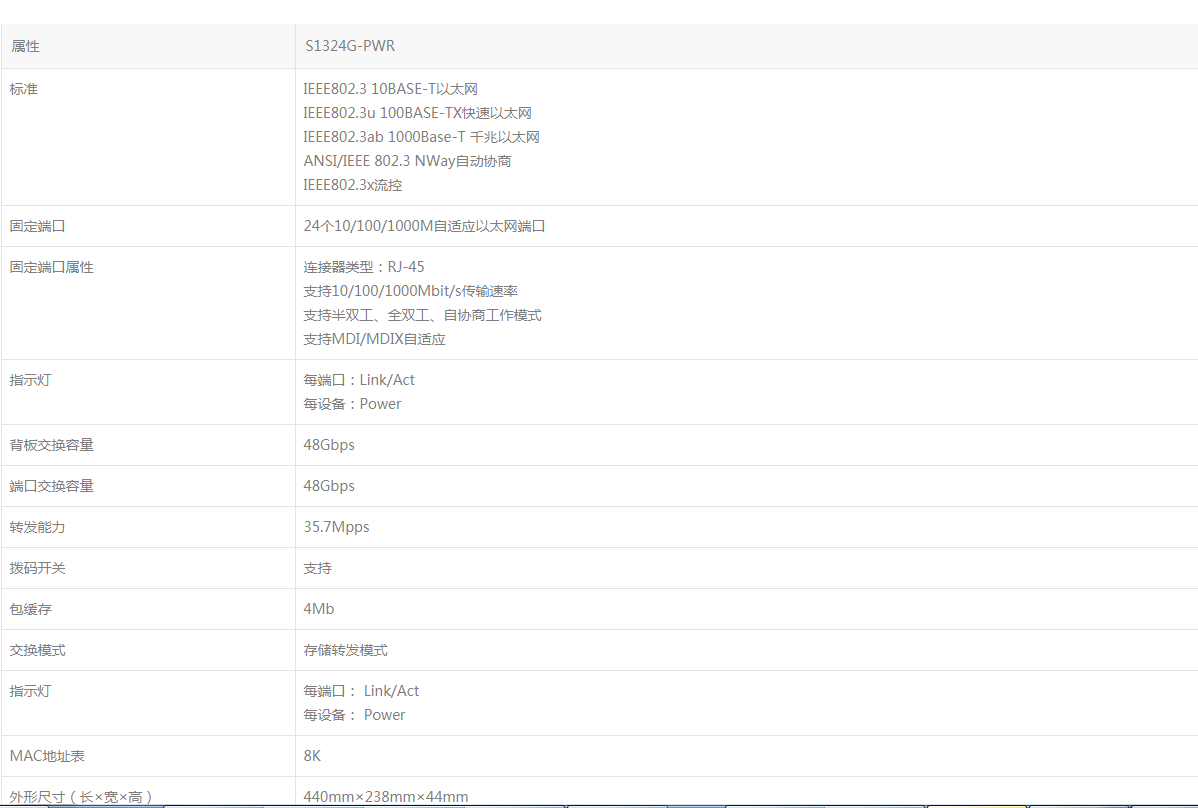Click the 拨码开关 row label
1198x808 pixels.
(x=37, y=569)
